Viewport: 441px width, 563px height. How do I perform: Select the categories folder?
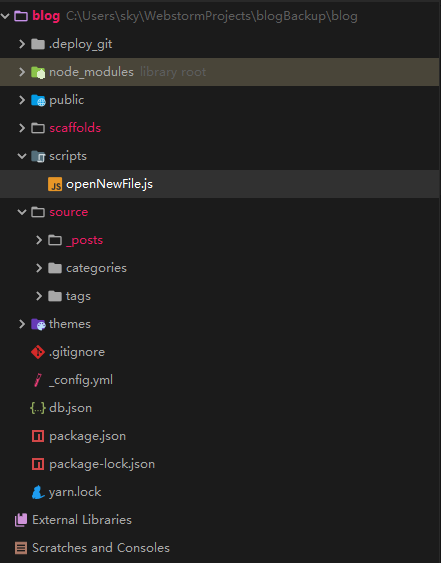pos(96,268)
